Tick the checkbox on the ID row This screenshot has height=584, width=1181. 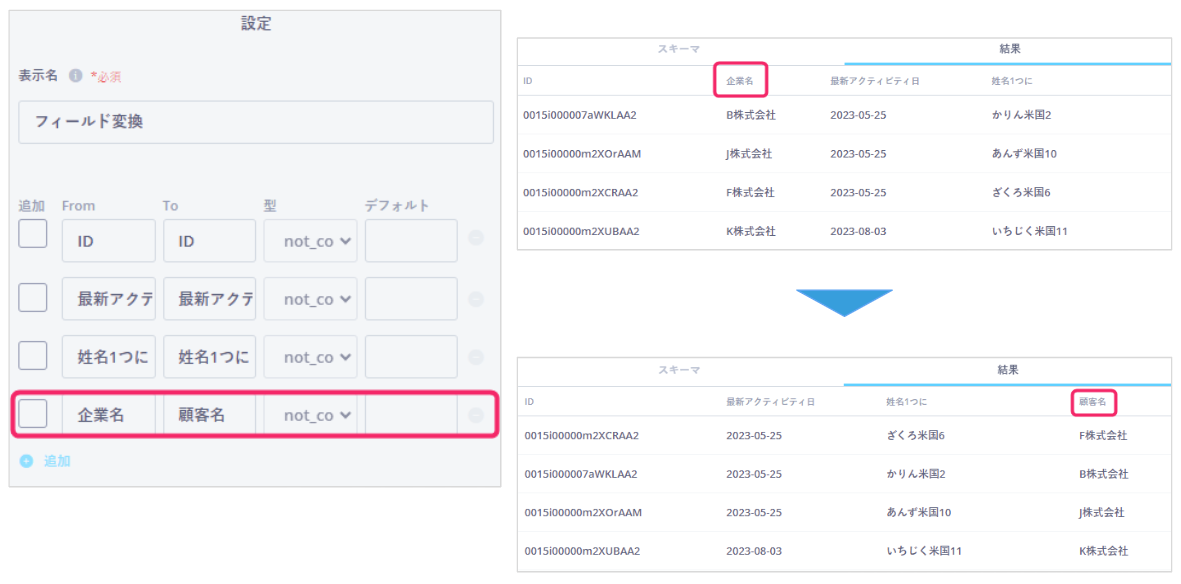(33, 234)
